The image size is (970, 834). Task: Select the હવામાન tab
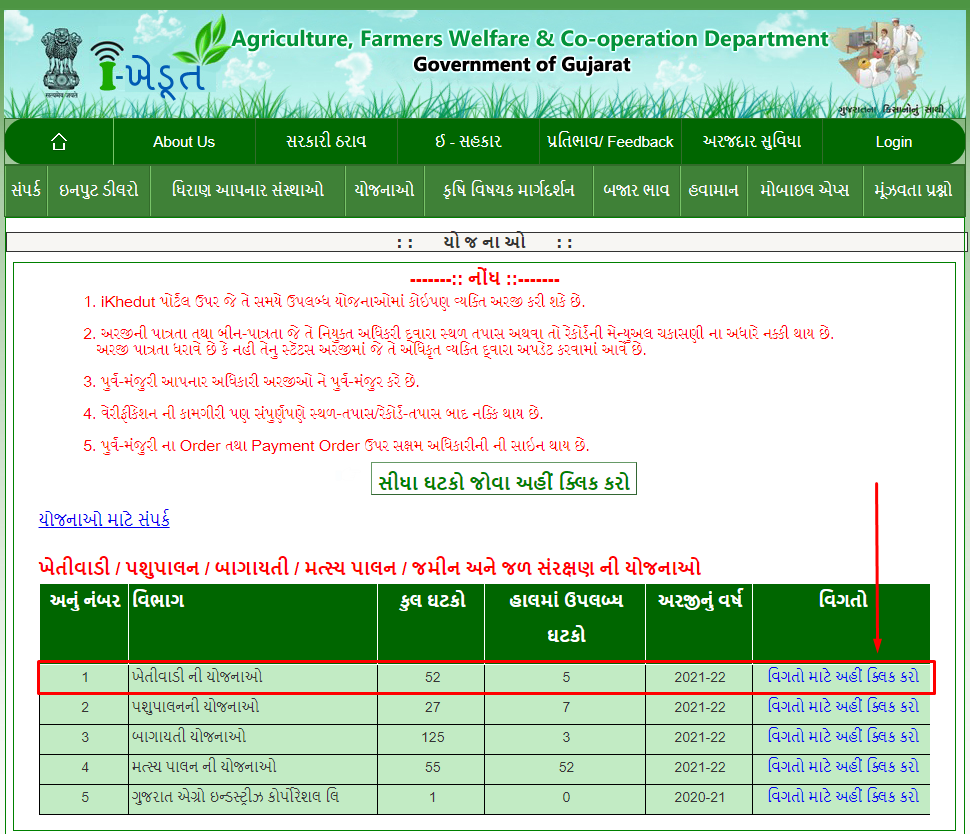click(x=714, y=191)
